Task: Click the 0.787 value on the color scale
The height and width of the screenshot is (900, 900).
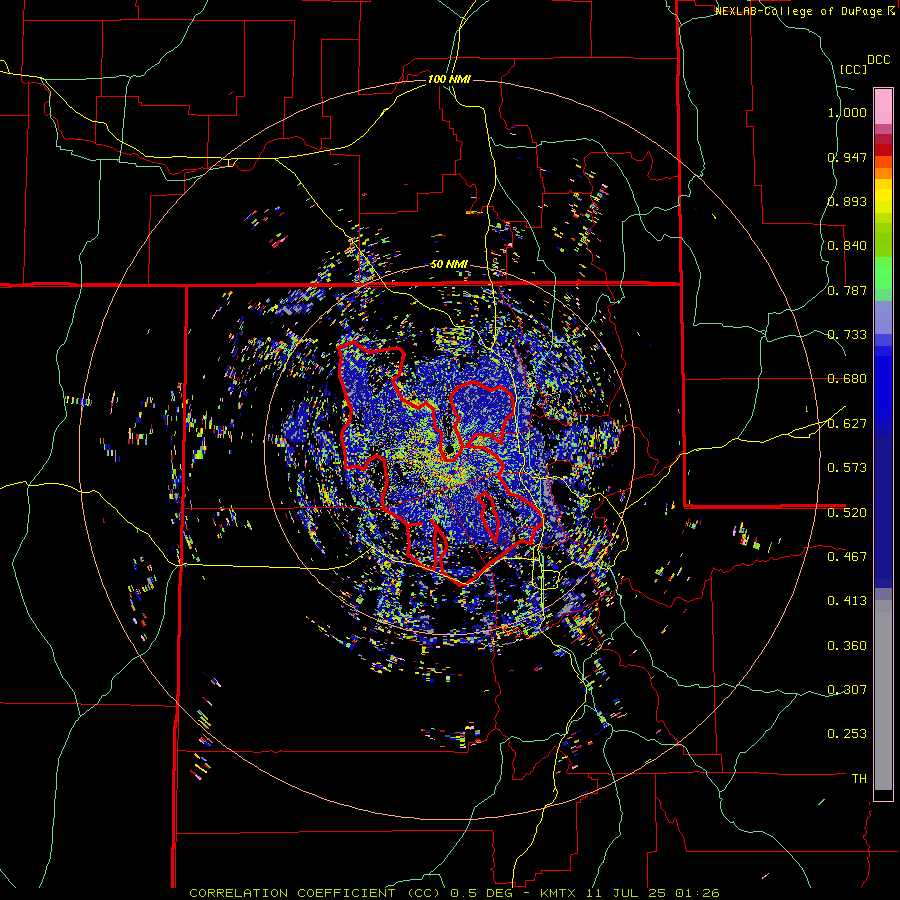Action: (x=847, y=290)
